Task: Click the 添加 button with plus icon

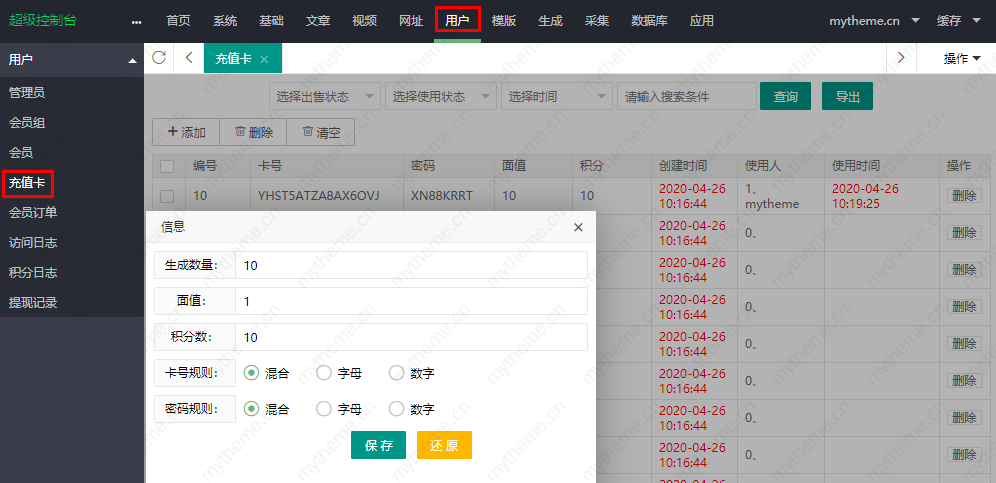Action: coord(186,132)
